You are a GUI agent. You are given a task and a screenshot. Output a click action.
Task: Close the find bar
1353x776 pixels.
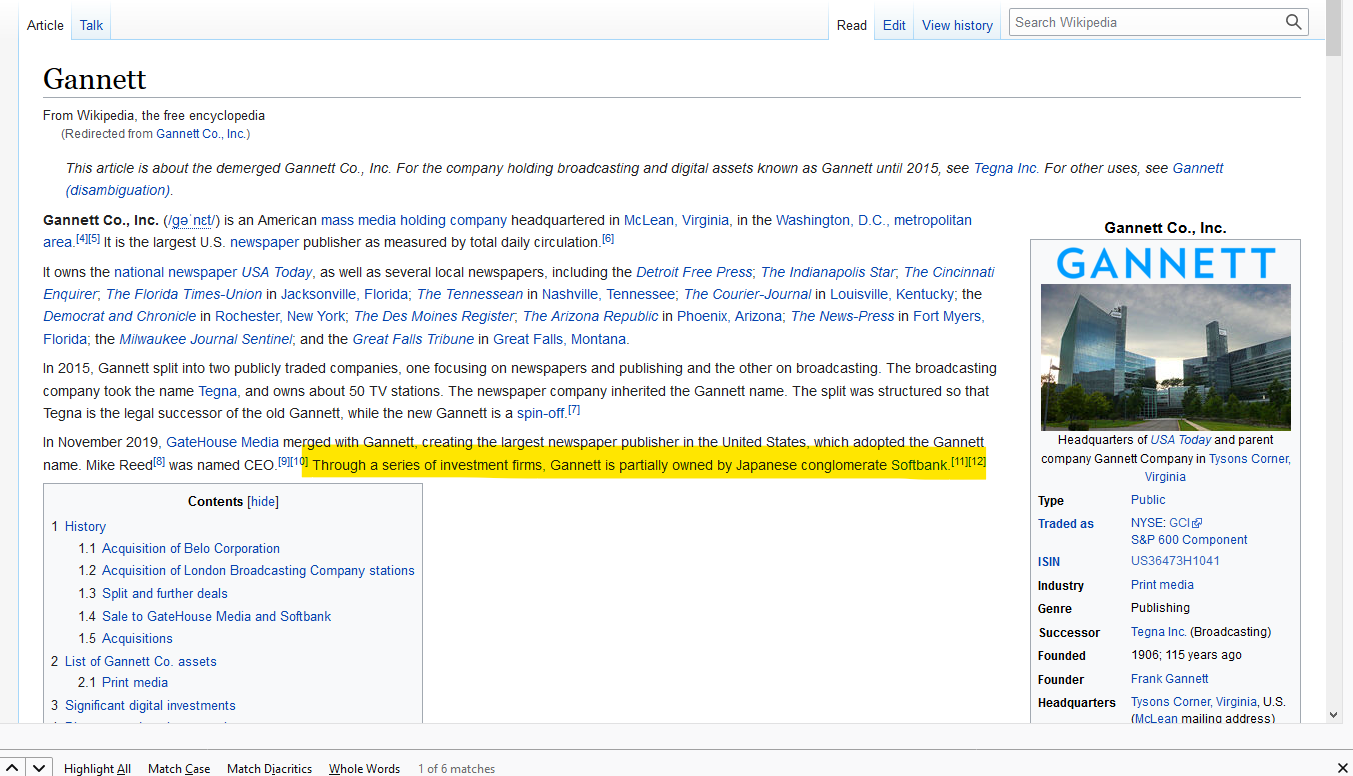tap(1342, 768)
